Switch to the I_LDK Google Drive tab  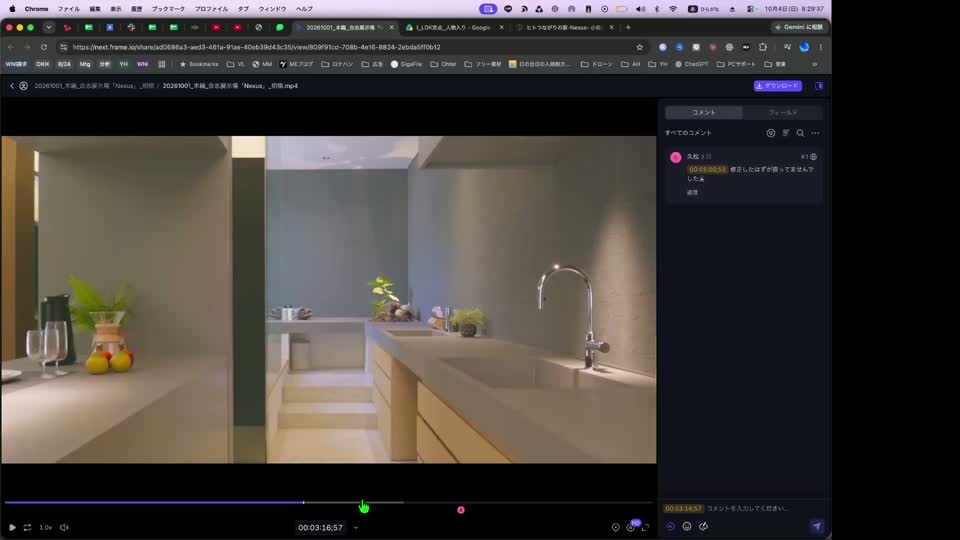pos(452,28)
